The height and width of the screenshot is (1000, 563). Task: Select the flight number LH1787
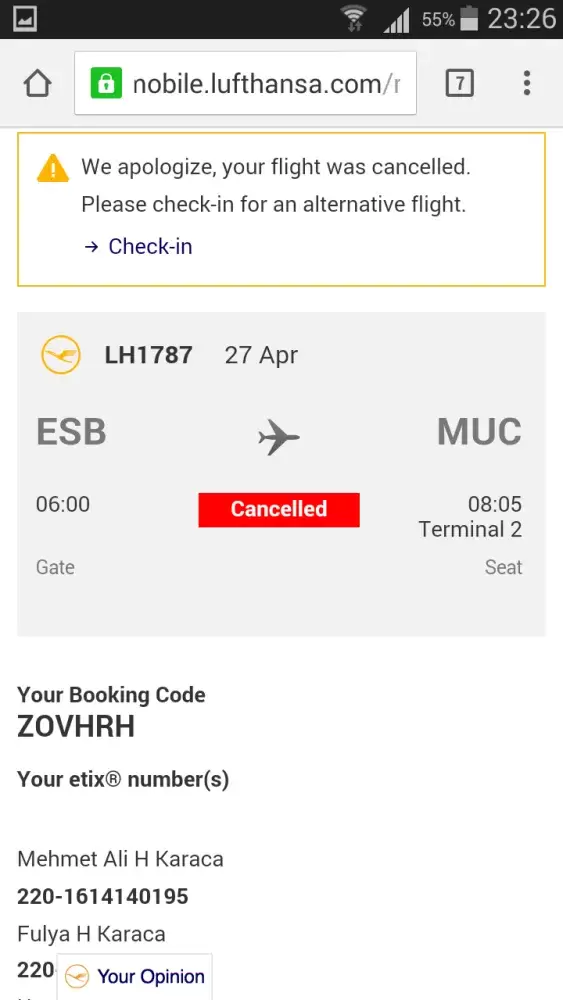click(x=149, y=355)
